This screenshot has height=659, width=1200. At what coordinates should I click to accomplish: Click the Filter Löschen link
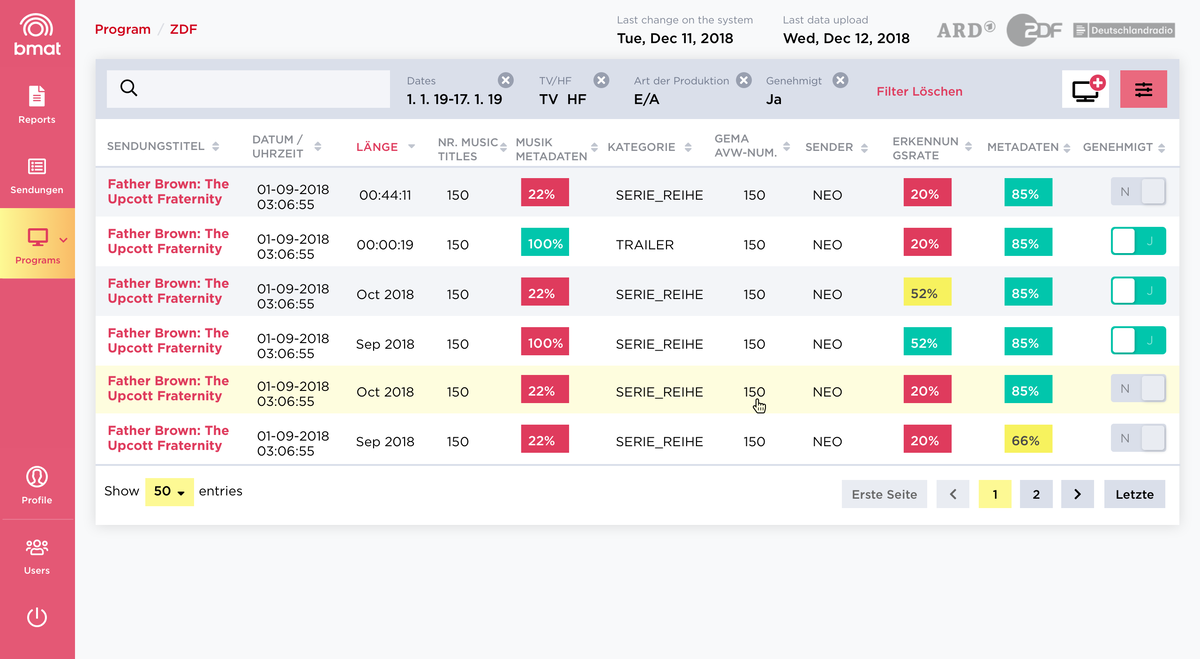[919, 89]
